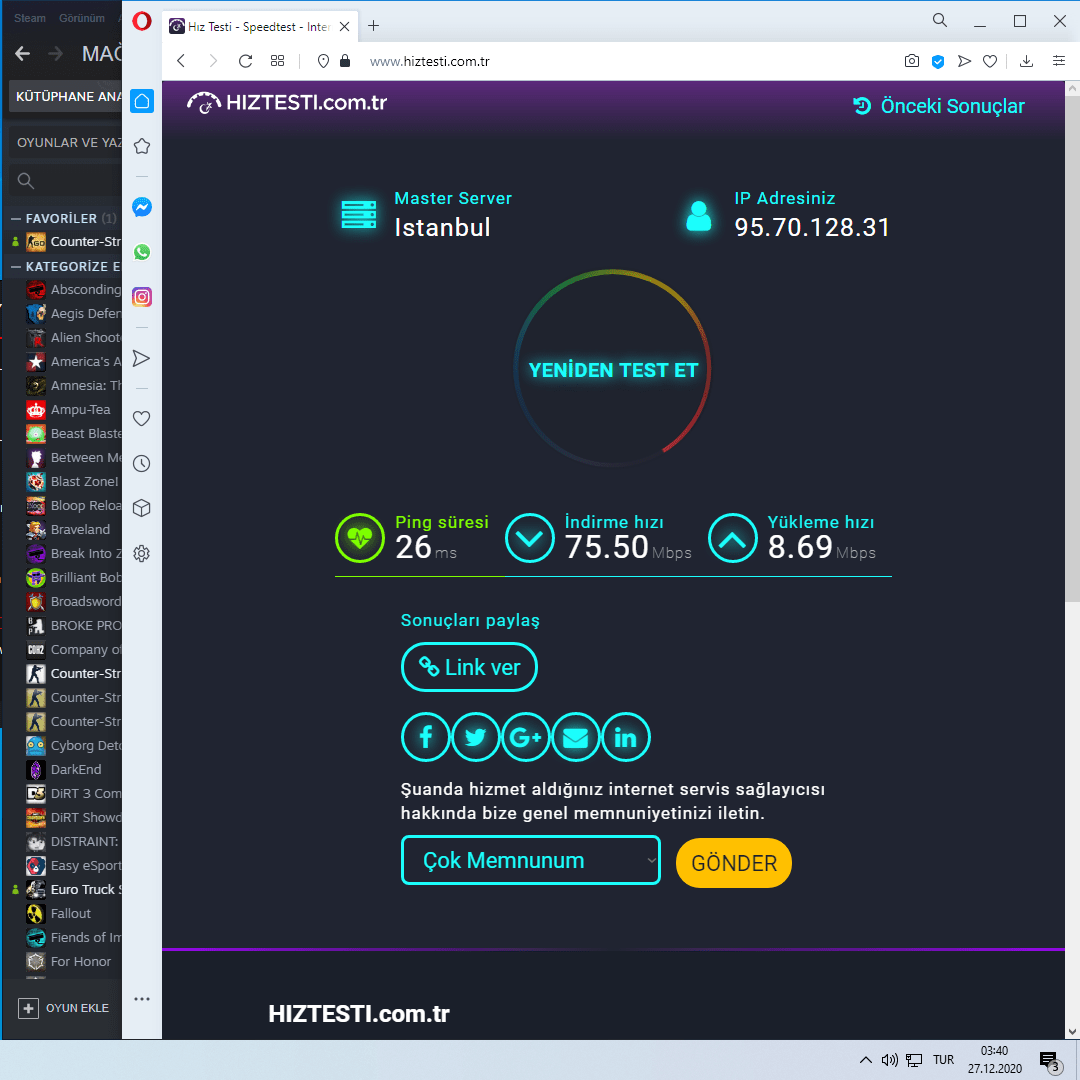
Task: Open the Opera menu logo
Action: [142, 21]
